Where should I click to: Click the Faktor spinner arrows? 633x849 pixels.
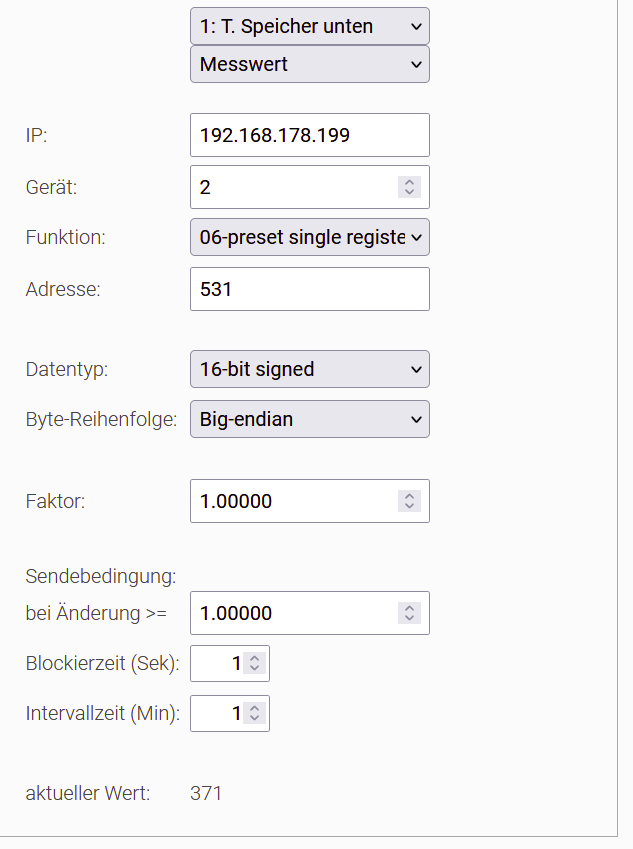click(x=408, y=501)
